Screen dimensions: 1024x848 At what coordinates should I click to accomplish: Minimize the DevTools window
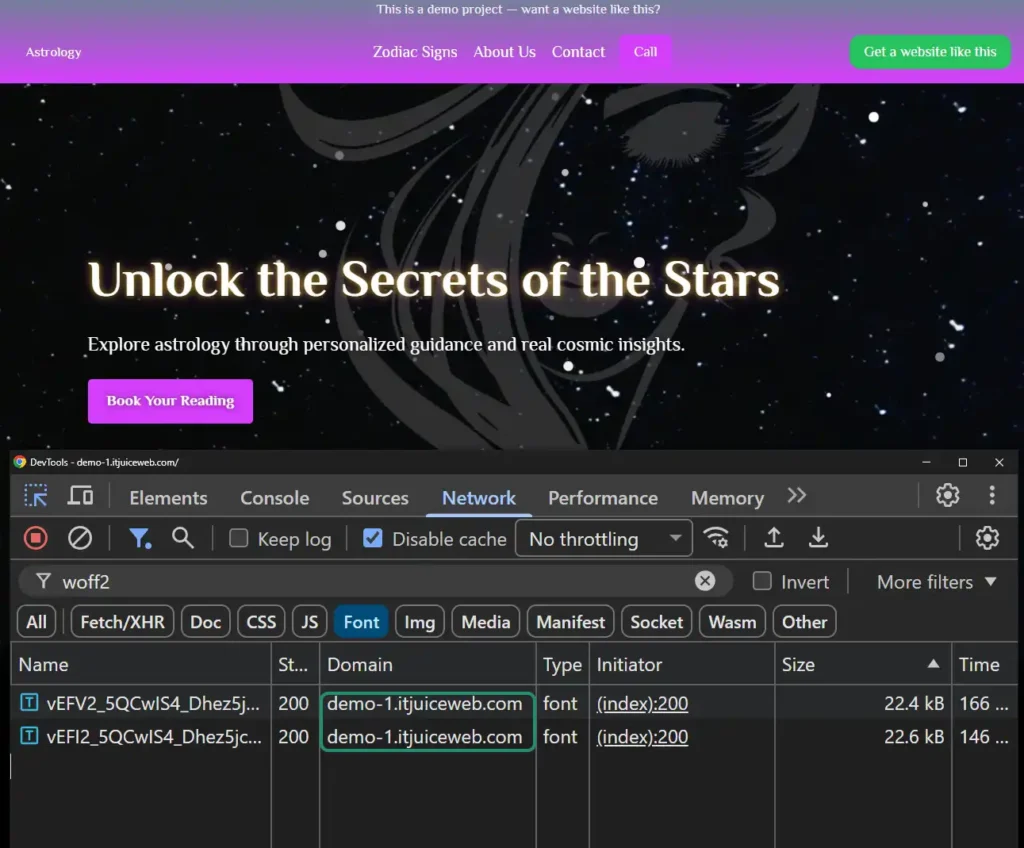tap(926, 463)
